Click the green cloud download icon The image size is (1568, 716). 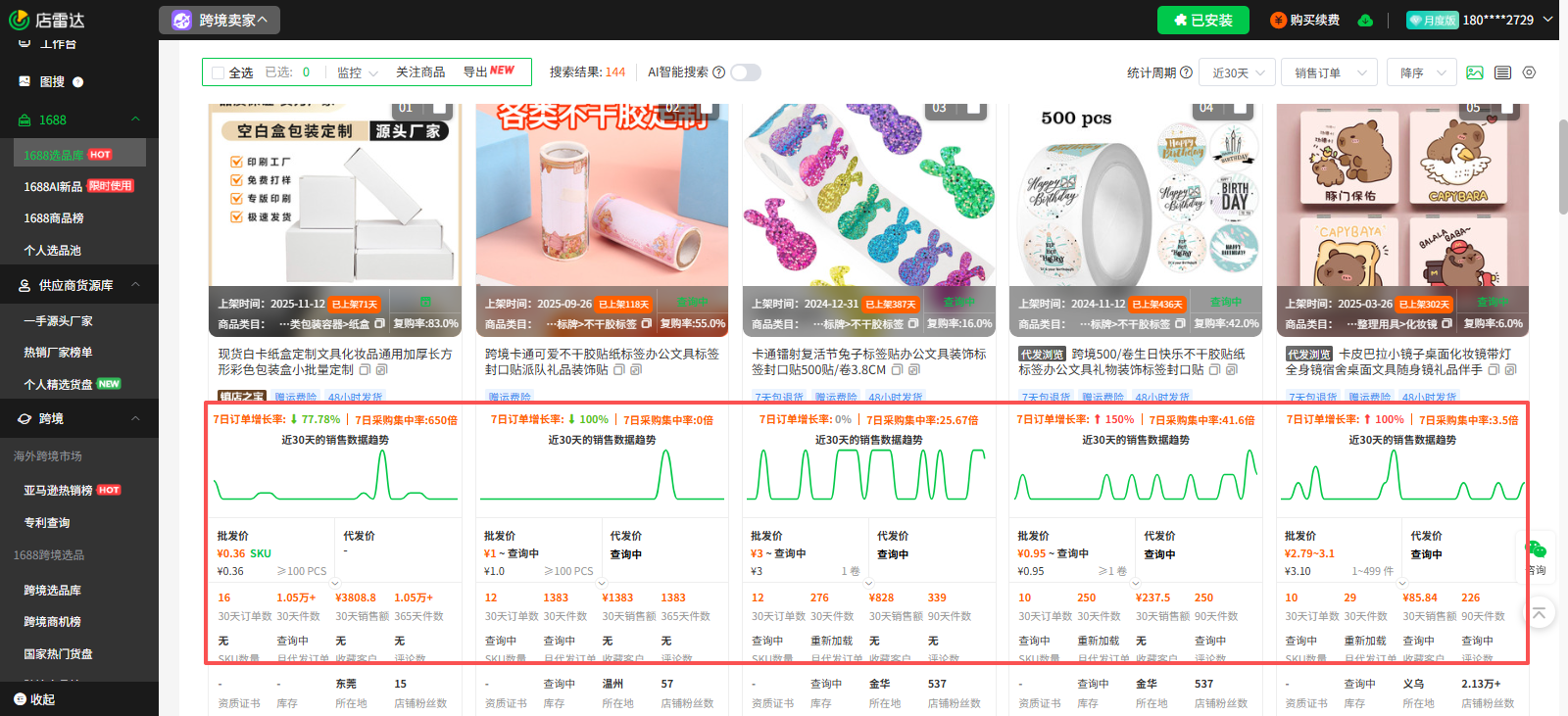click(x=1365, y=21)
